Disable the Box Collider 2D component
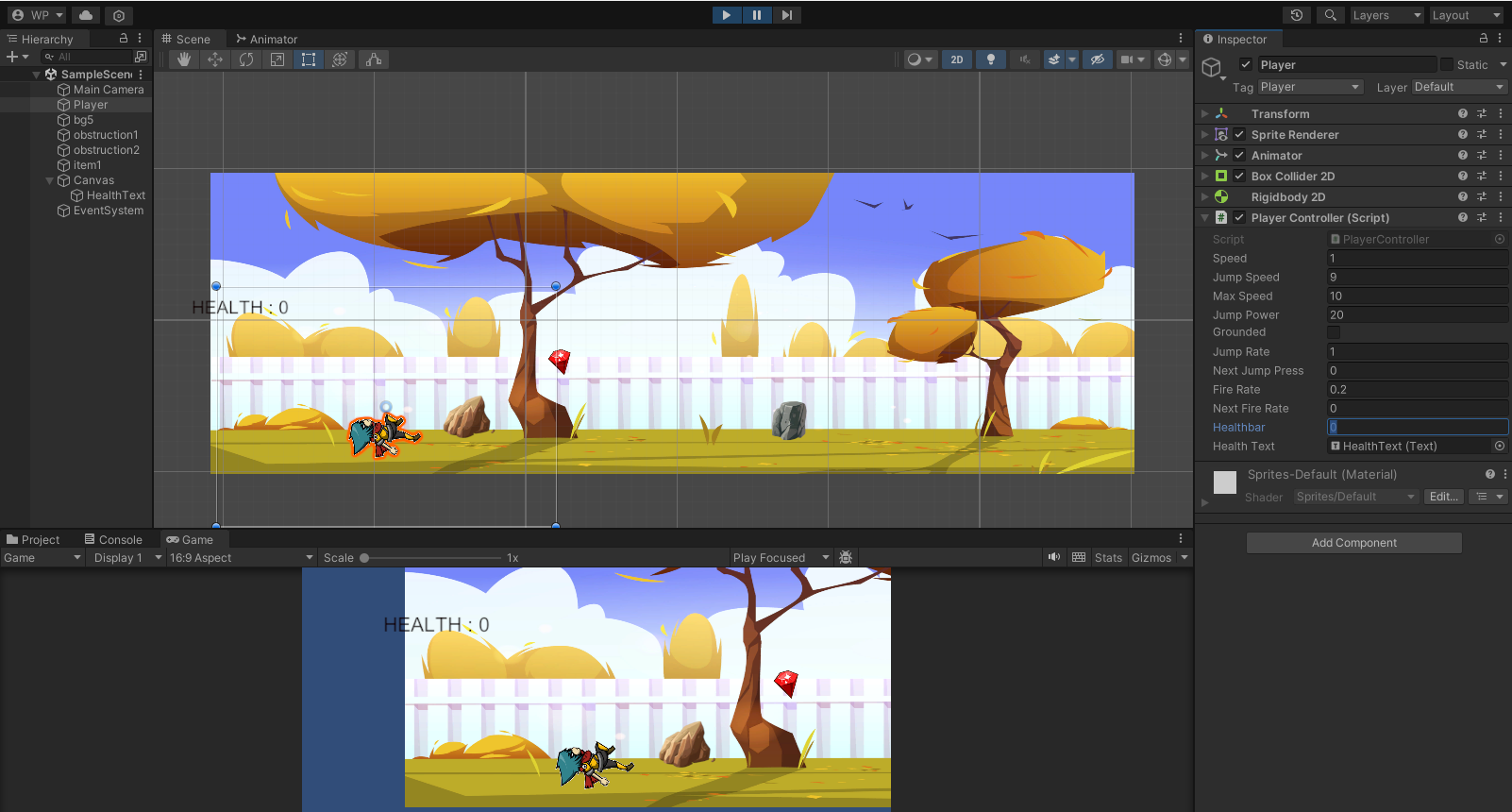The image size is (1512, 812). (x=1239, y=177)
